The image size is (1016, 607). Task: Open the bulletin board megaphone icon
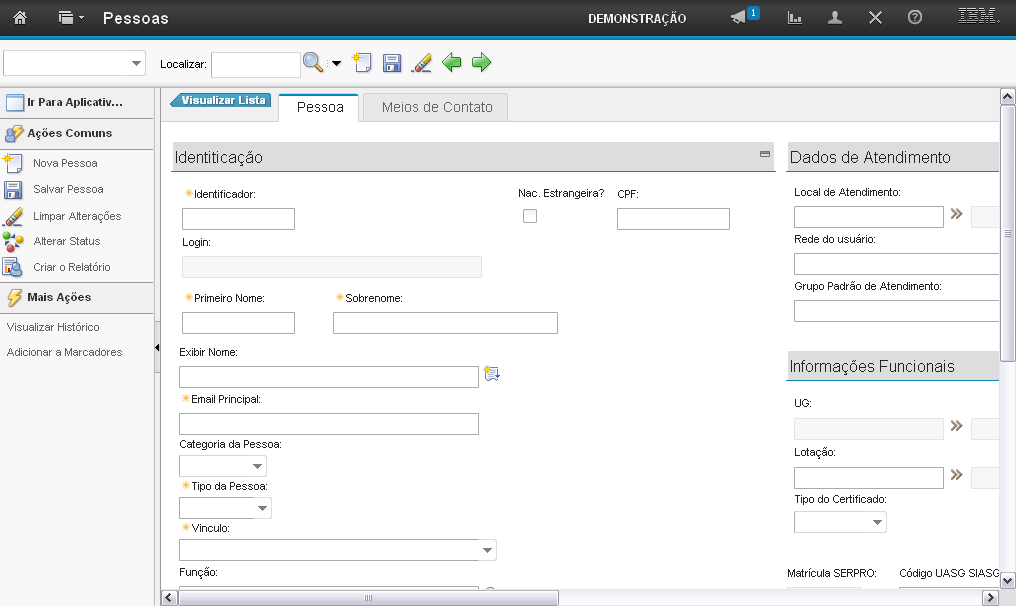[x=739, y=18]
